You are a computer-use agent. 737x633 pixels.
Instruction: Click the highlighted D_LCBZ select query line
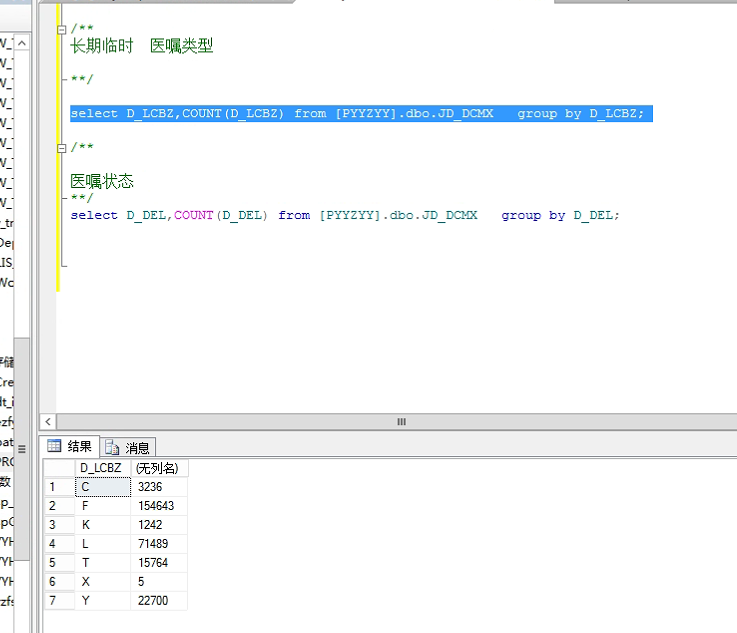[x=361, y=113]
